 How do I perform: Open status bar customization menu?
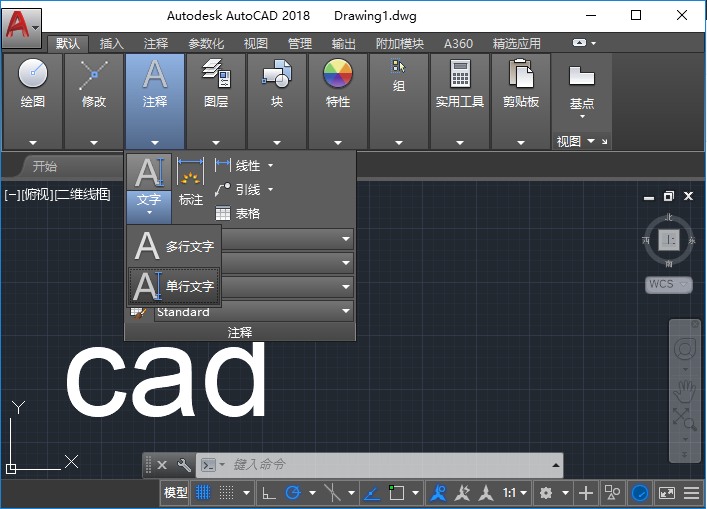tap(691, 493)
